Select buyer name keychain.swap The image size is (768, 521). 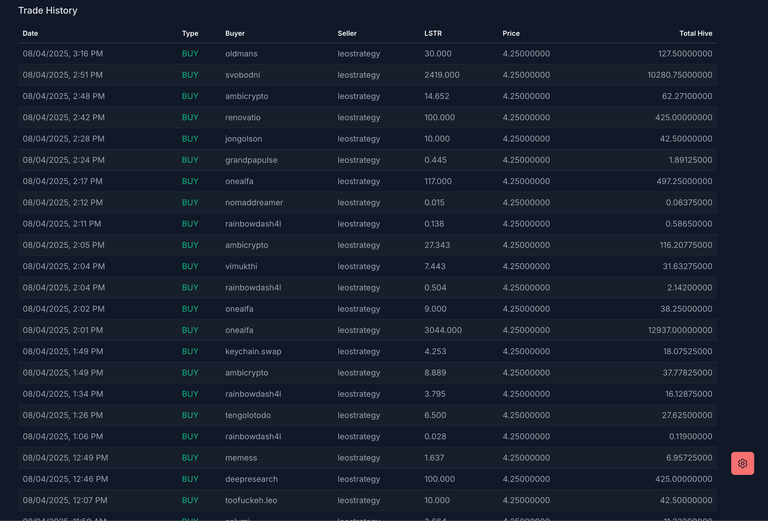tap(253, 352)
